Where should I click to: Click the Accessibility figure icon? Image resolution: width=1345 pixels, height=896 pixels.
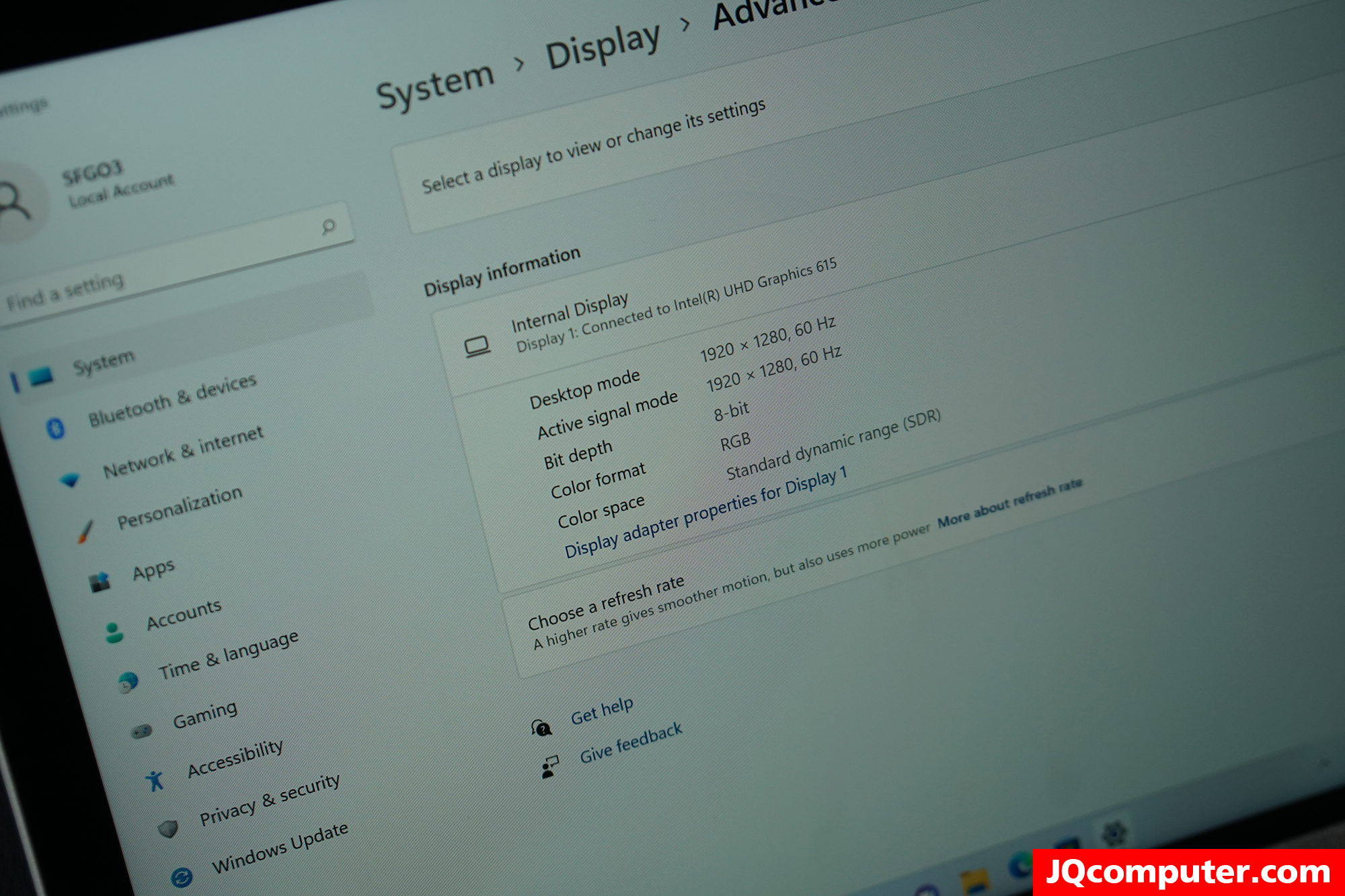[155, 780]
